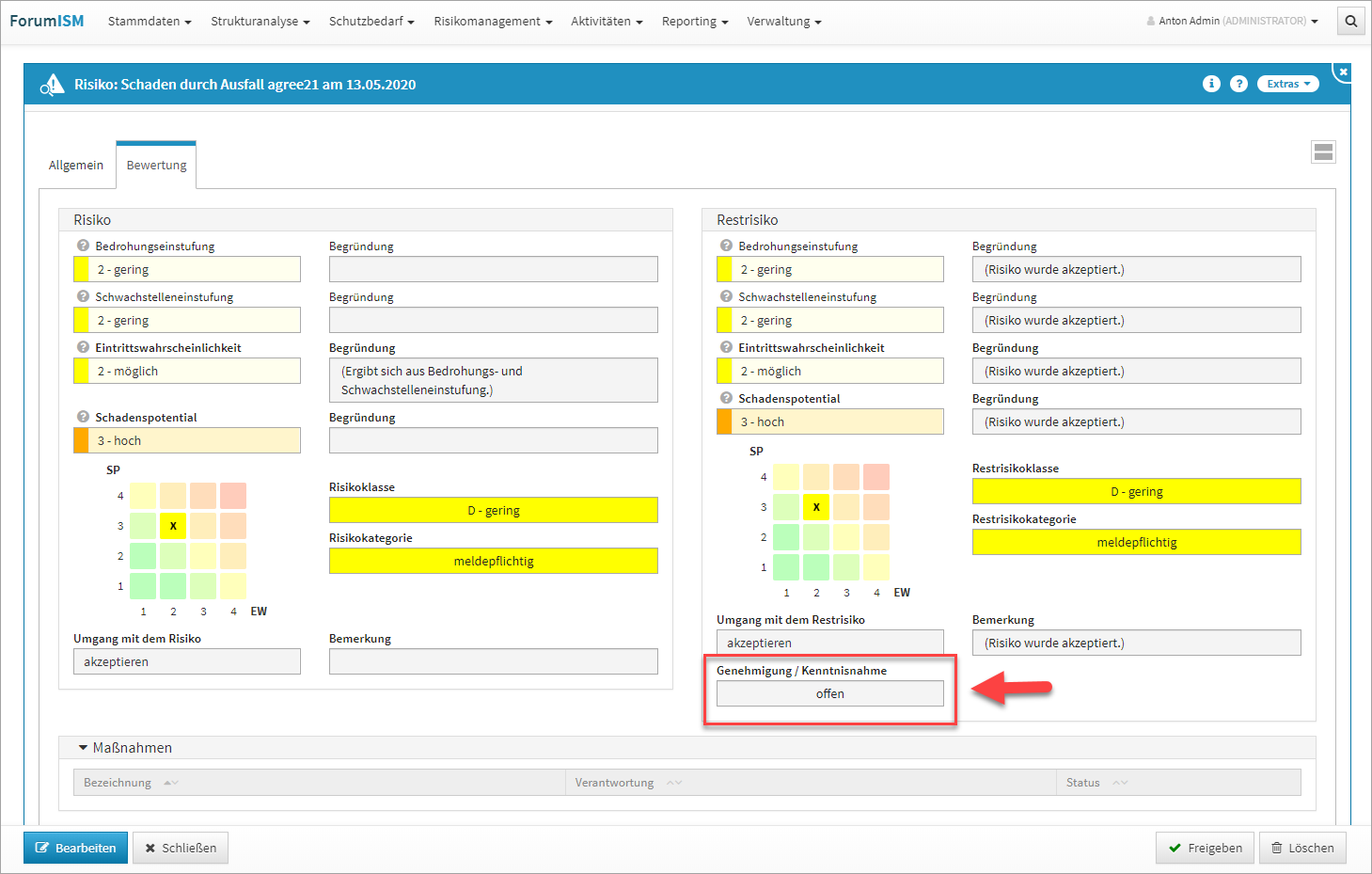
Task: Collapse the Maßnahmen section
Action: pyautogui.click(x=83, y=748)
